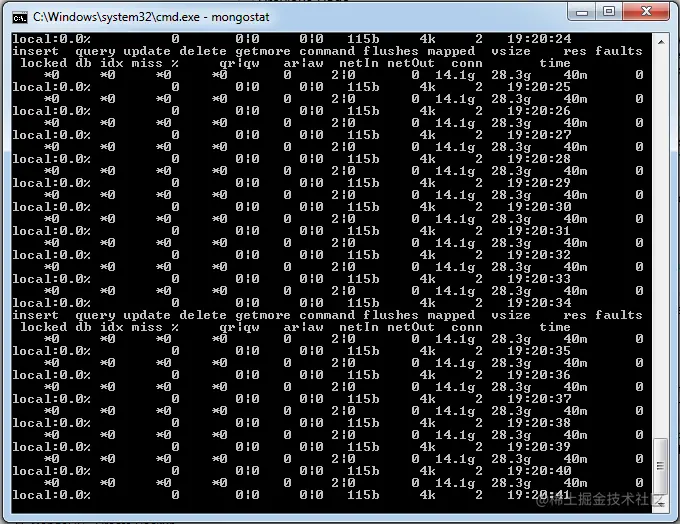Close the mongostat cmd window
Viewport: 680px width, 524px height.
(x=646, y=12)
